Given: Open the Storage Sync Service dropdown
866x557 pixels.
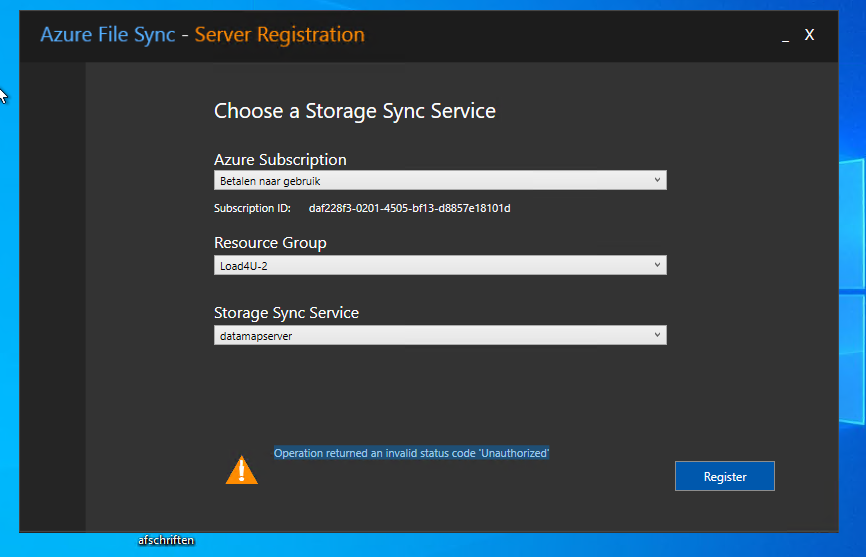Looking at the screenshot, I should coord(440,335).
